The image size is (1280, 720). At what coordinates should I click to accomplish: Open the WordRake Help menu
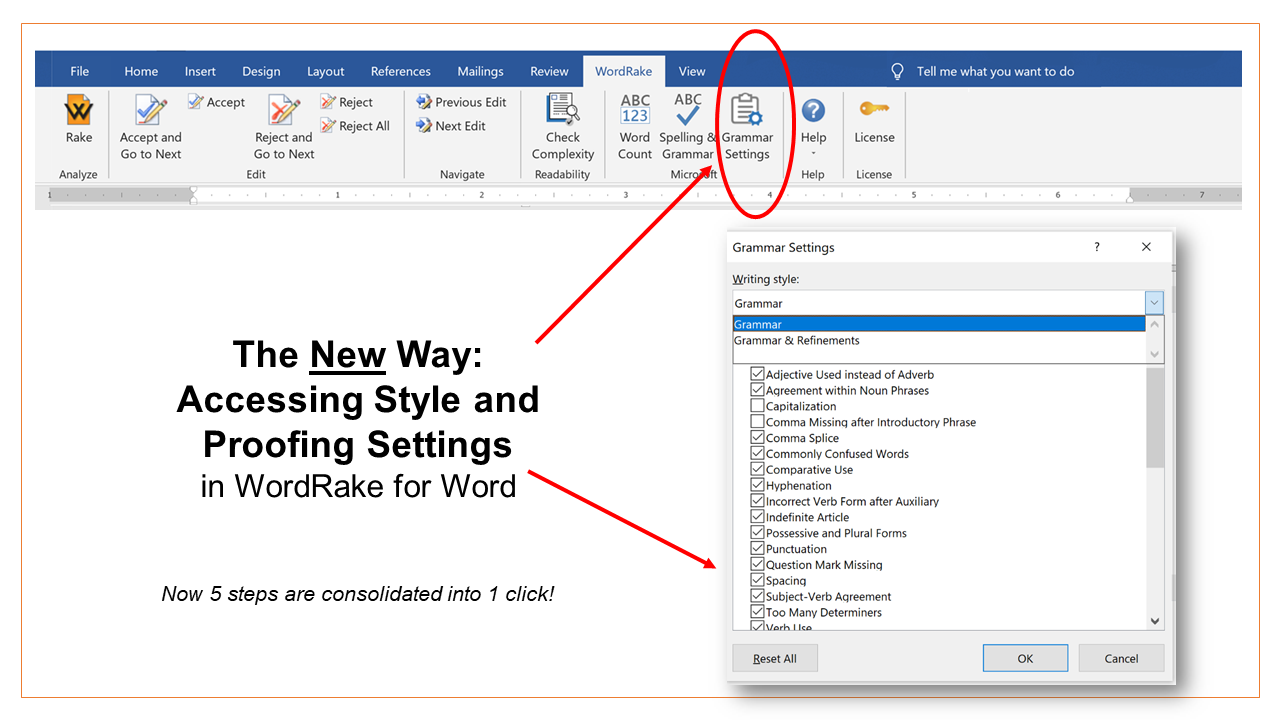point(813,127)
